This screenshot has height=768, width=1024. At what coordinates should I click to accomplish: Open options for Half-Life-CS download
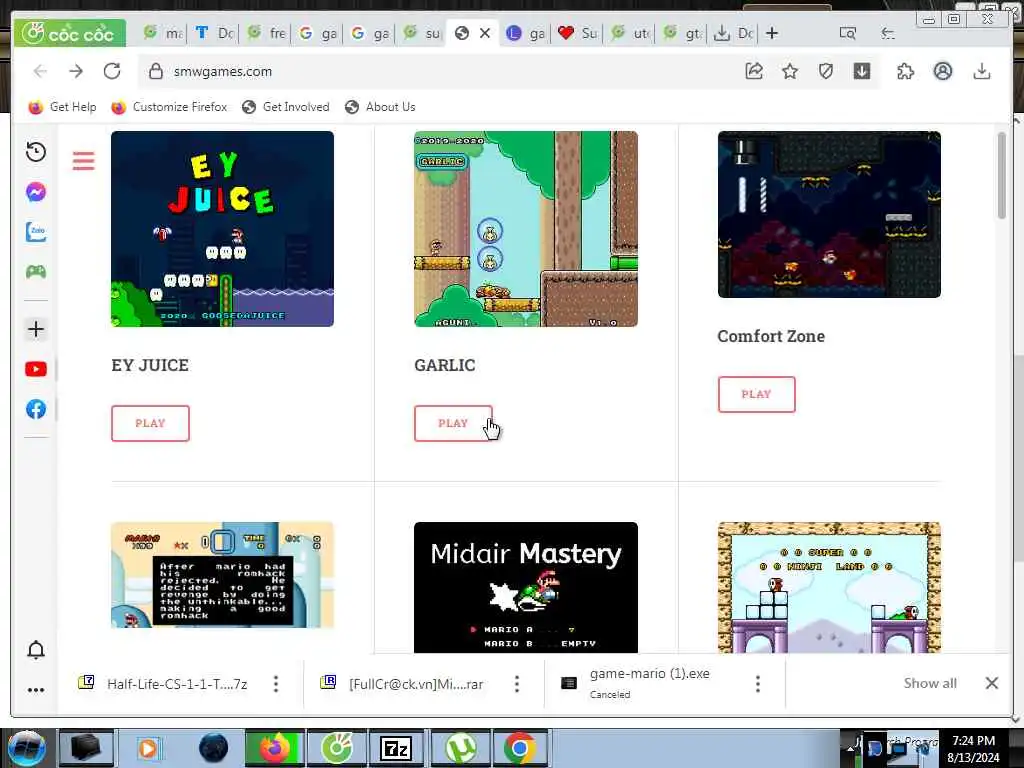(x=276, y=684)
